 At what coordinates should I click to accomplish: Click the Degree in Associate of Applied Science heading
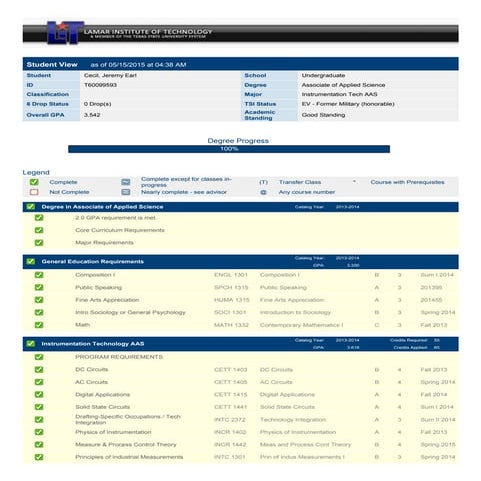(102, 207)
